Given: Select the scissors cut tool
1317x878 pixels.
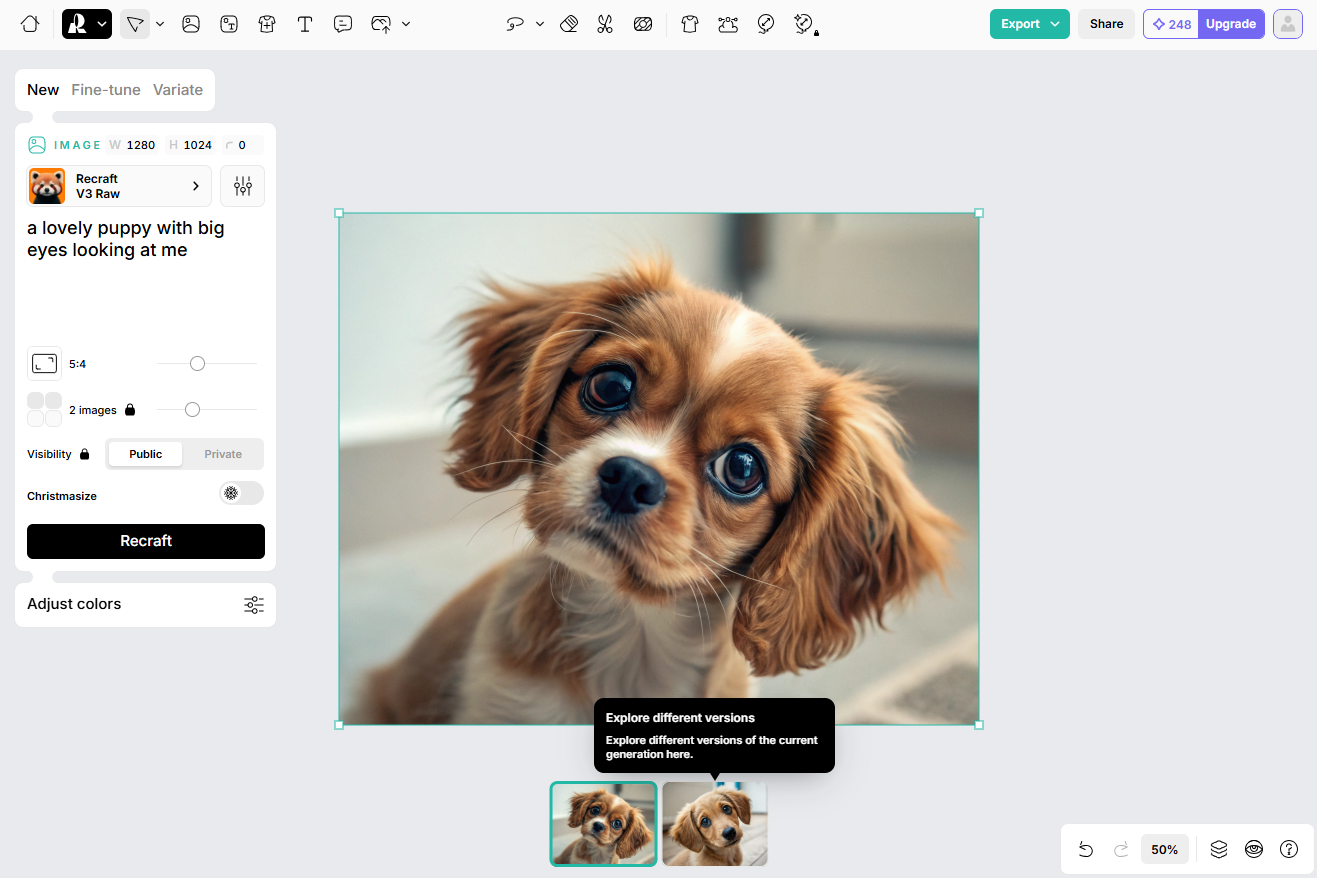Looking at the screenshot, I should point(605,24).
